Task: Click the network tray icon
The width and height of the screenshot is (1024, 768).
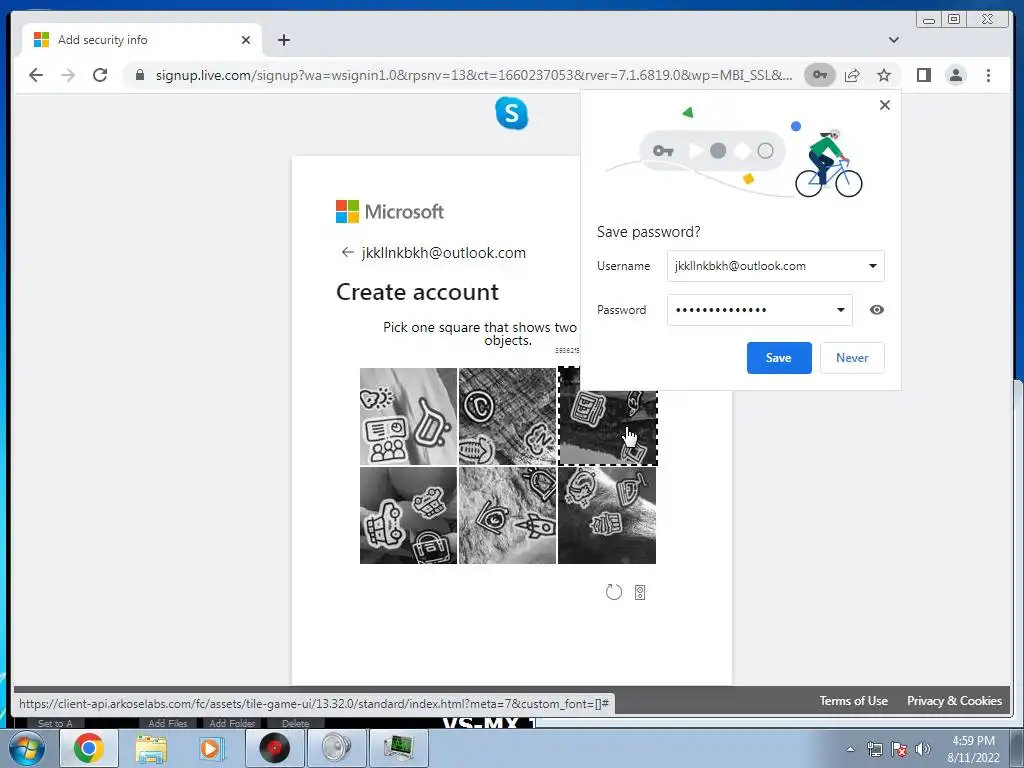Action: [x=874, y=749]
